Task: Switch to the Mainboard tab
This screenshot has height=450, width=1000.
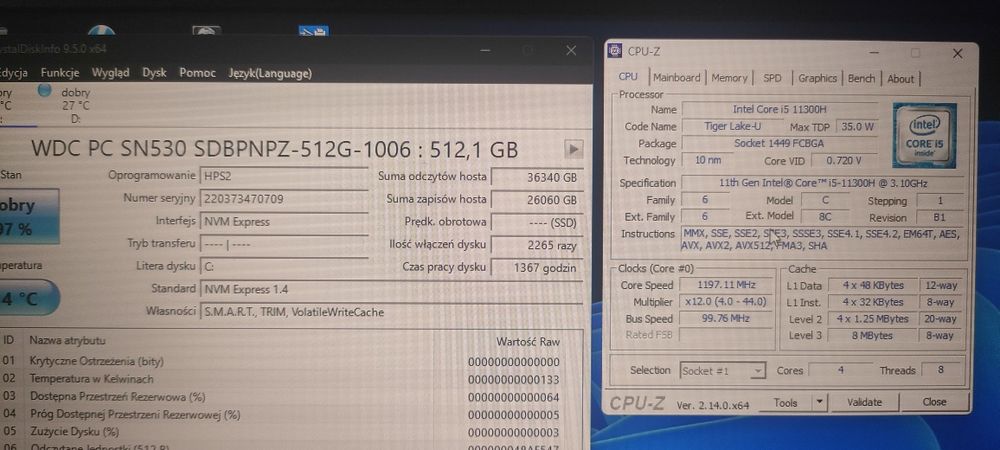Action: pyautogui.click(x=676, y=77)
